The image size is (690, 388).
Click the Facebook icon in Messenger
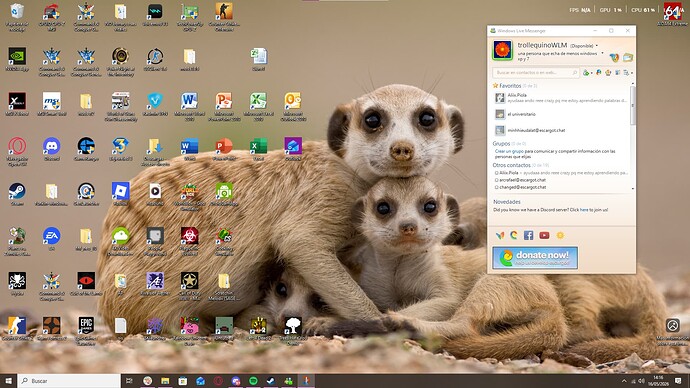[529, 235]
